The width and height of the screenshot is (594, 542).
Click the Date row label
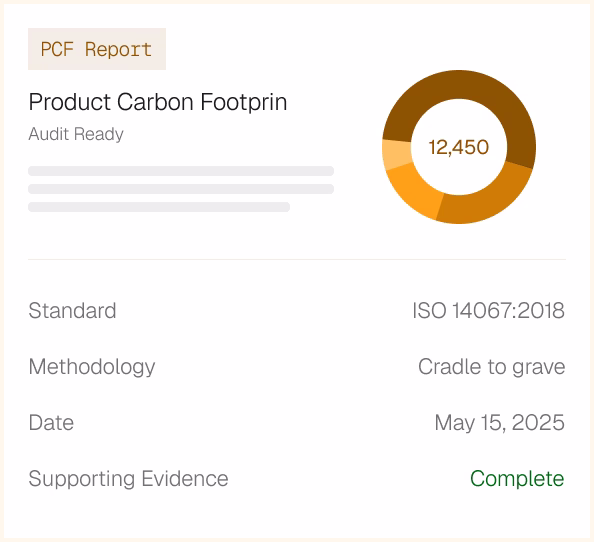51,423
